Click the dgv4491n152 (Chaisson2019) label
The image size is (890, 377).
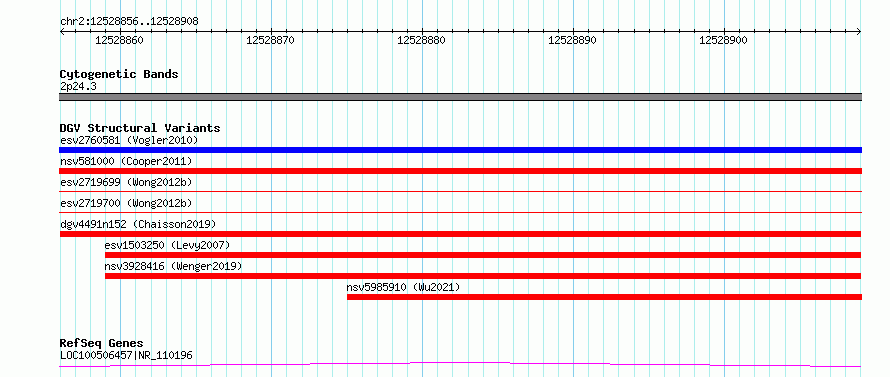click(x=138, y=224)
